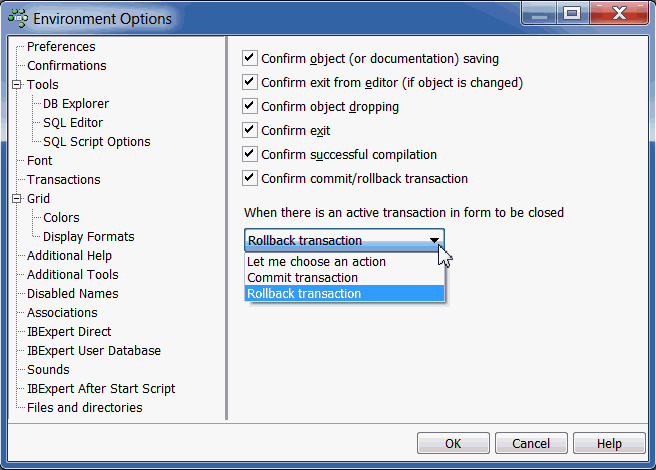Go to Display Formats under Grid
The height and width of the screenshot is (470, 656).
point(89,236)
